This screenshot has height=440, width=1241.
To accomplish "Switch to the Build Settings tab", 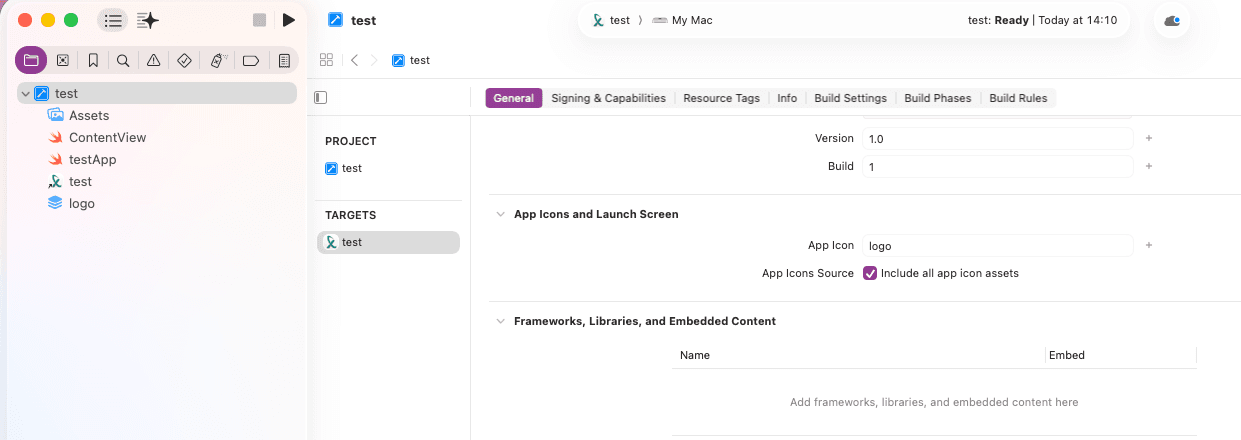I will (x=850, y=98).
